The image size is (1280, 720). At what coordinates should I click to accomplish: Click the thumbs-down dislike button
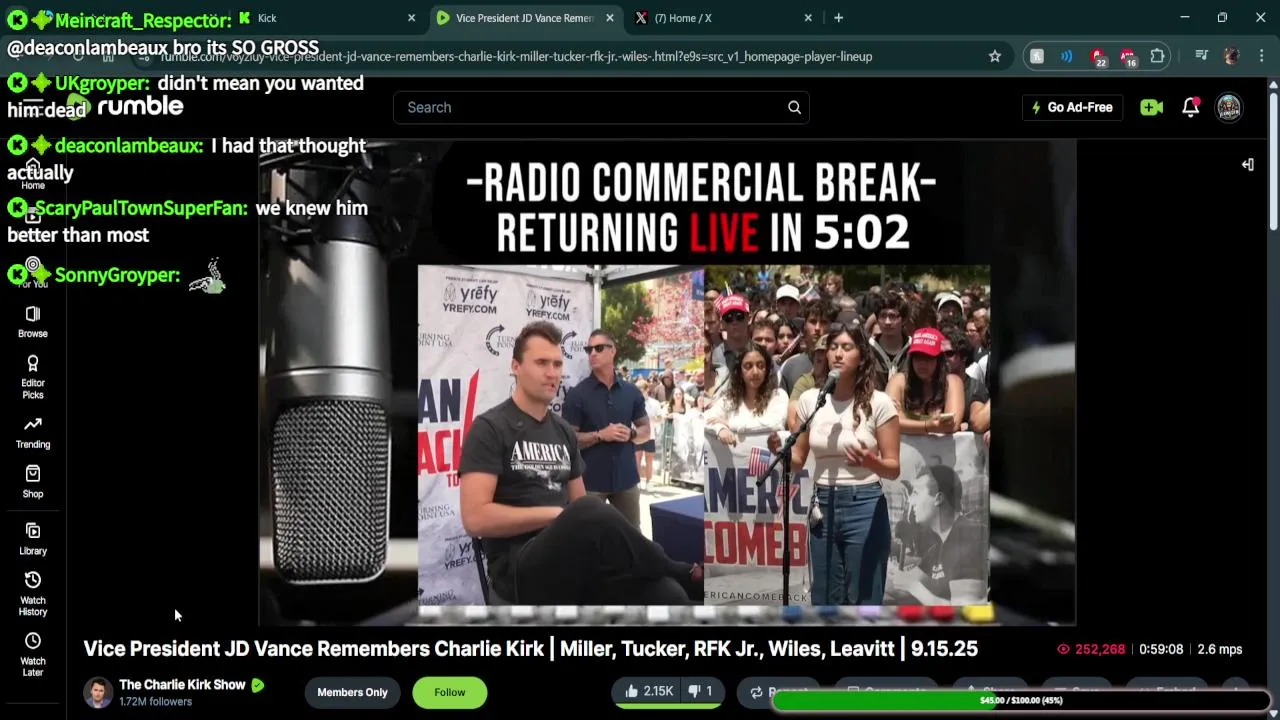[x=701, y=691]
